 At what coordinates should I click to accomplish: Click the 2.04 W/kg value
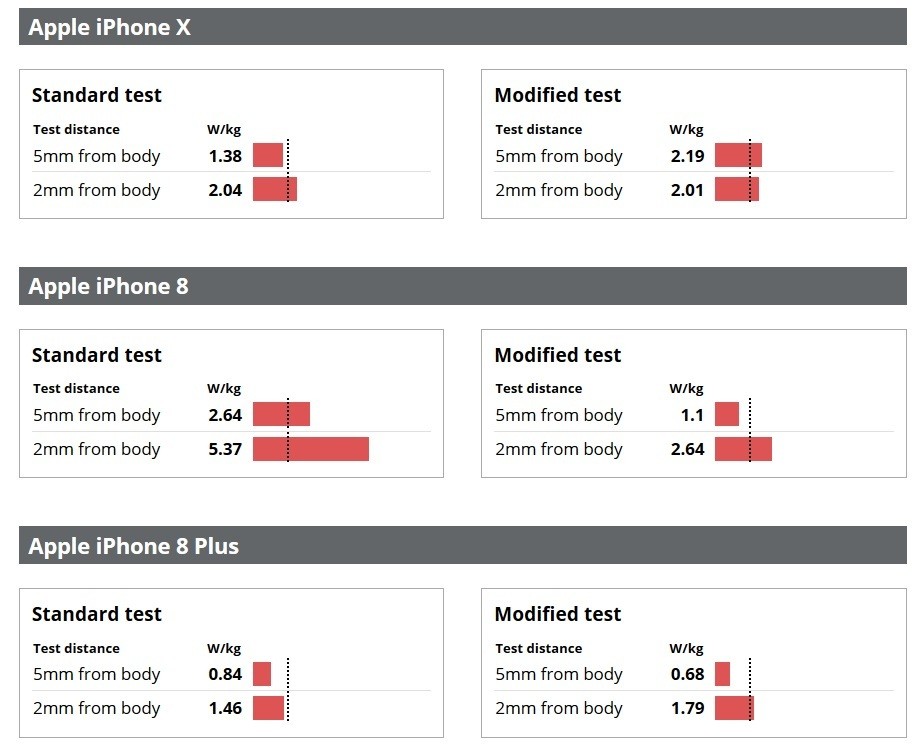225,190
